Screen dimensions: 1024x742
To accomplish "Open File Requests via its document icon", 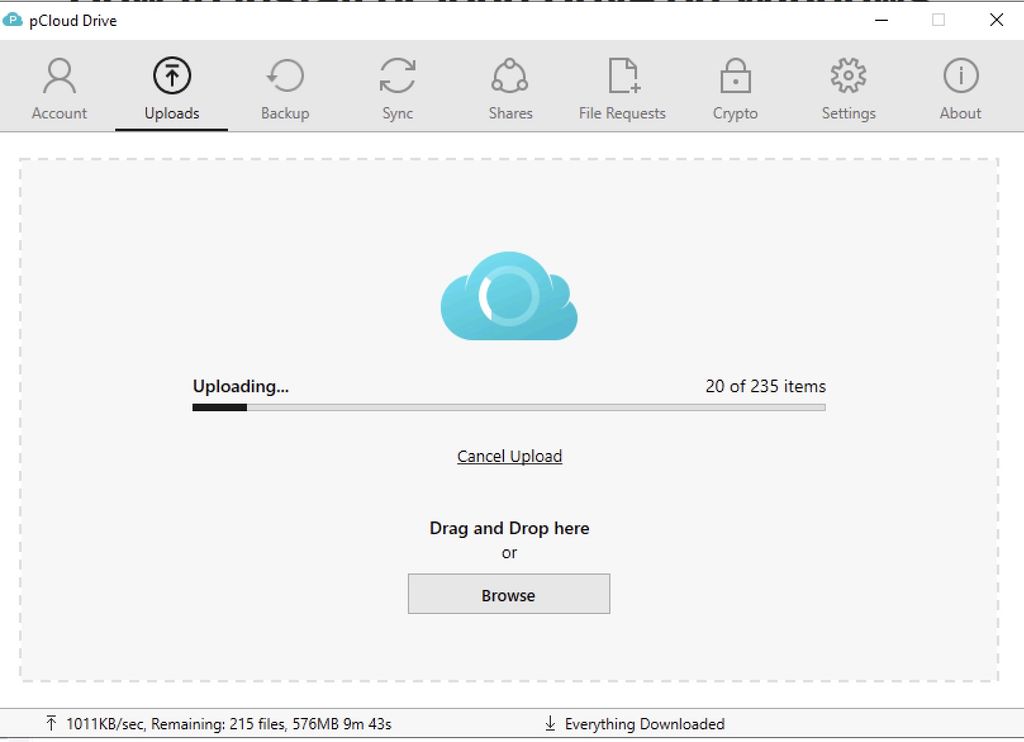I will (x=622, y=74).
